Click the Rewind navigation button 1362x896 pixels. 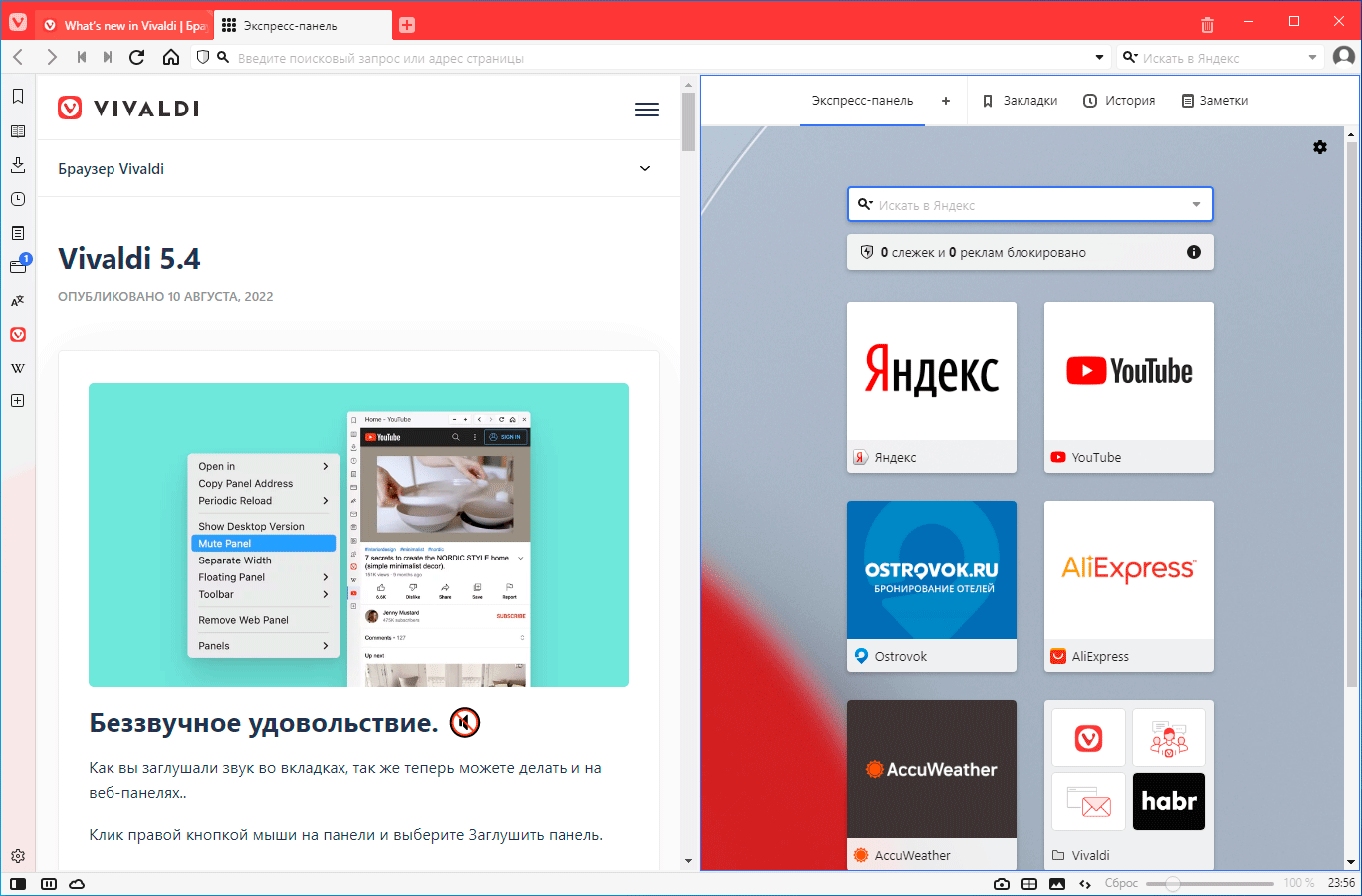coord(82,57)
